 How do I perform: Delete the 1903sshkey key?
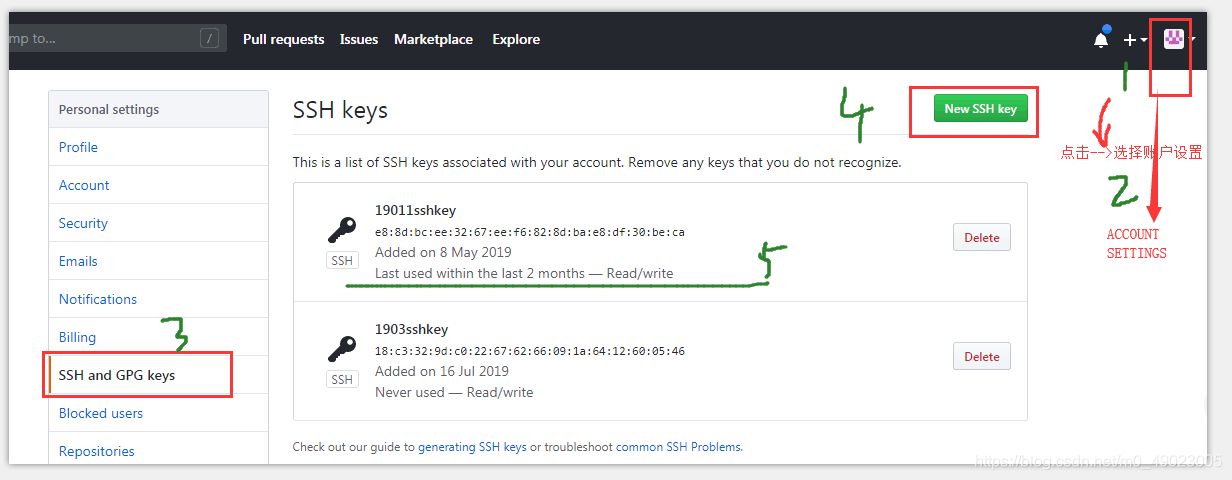click(x=982, y=356)
